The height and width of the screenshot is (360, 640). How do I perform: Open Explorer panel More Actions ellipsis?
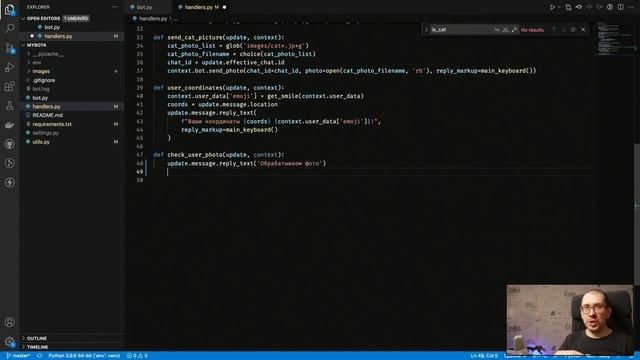pos(116,7)
